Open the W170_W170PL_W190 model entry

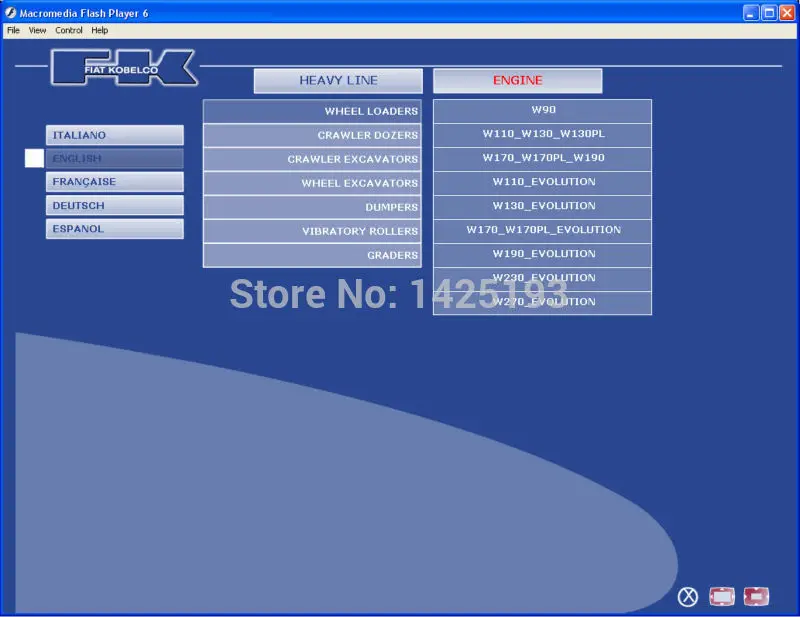pyautogui.click(x=542, y=158)
